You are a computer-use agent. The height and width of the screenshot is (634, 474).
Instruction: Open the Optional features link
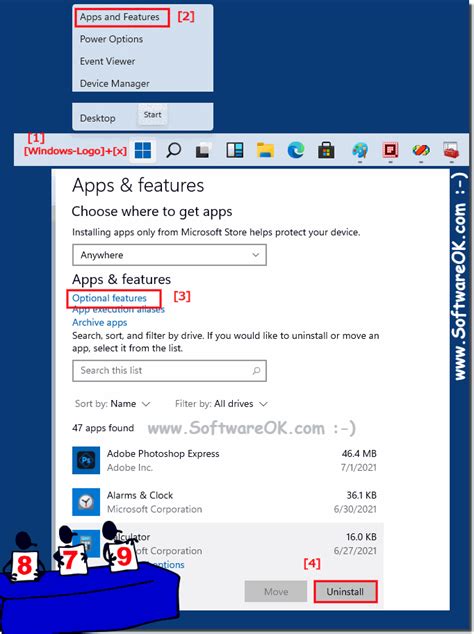109,298
